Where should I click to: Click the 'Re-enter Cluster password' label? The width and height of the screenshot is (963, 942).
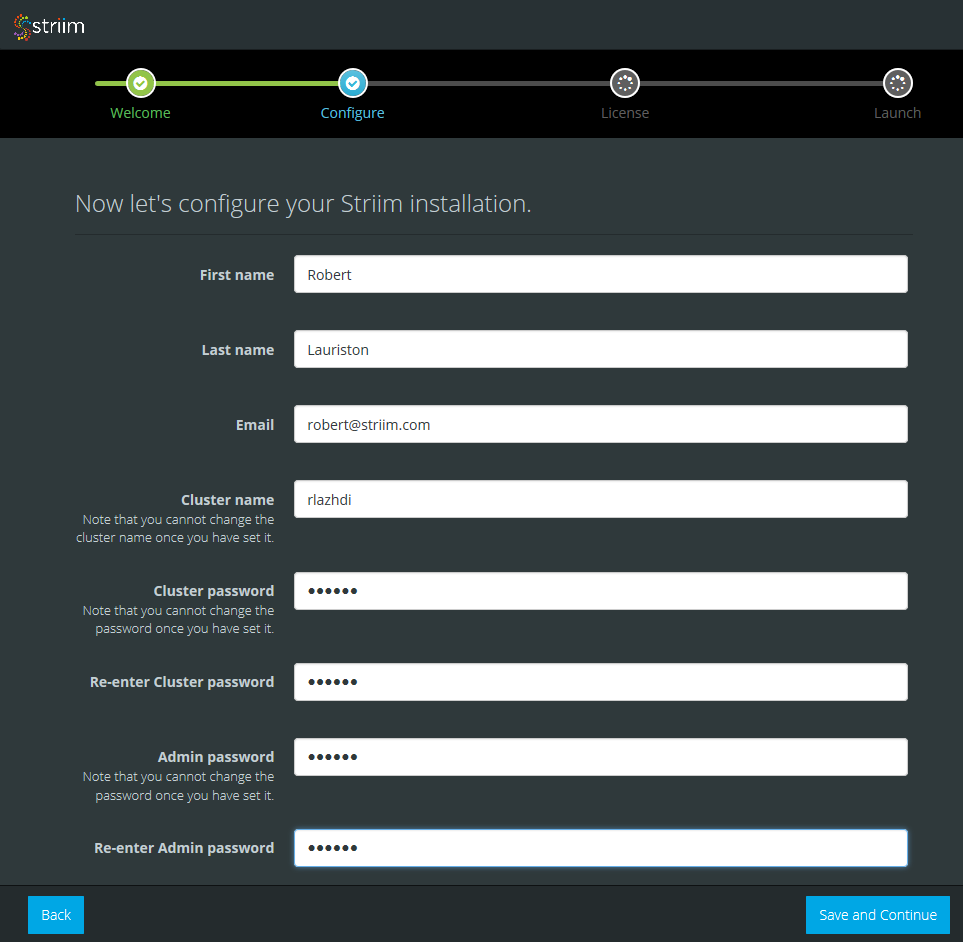[182, 682]
